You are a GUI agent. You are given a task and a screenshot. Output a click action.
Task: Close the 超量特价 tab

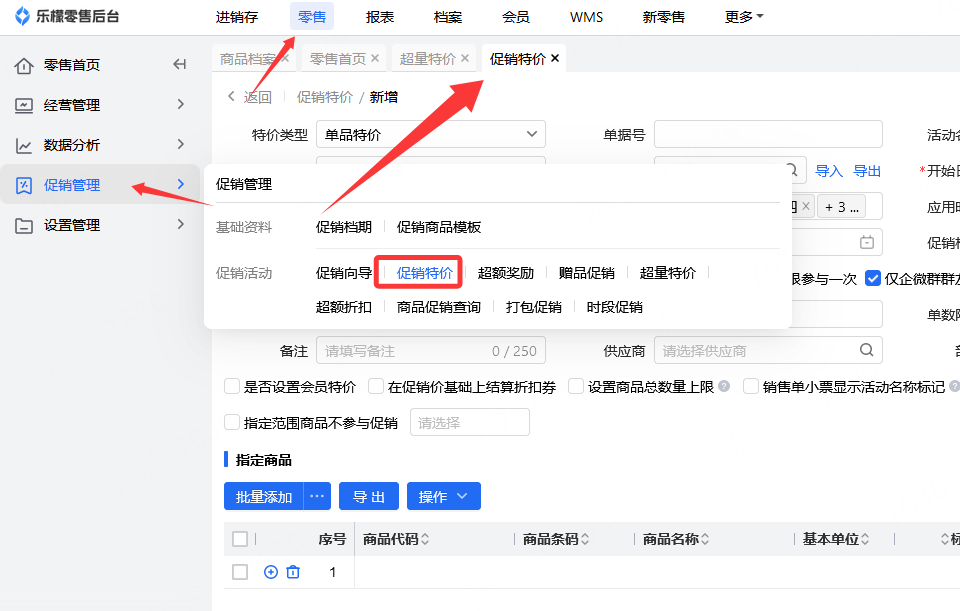(465, 58)
